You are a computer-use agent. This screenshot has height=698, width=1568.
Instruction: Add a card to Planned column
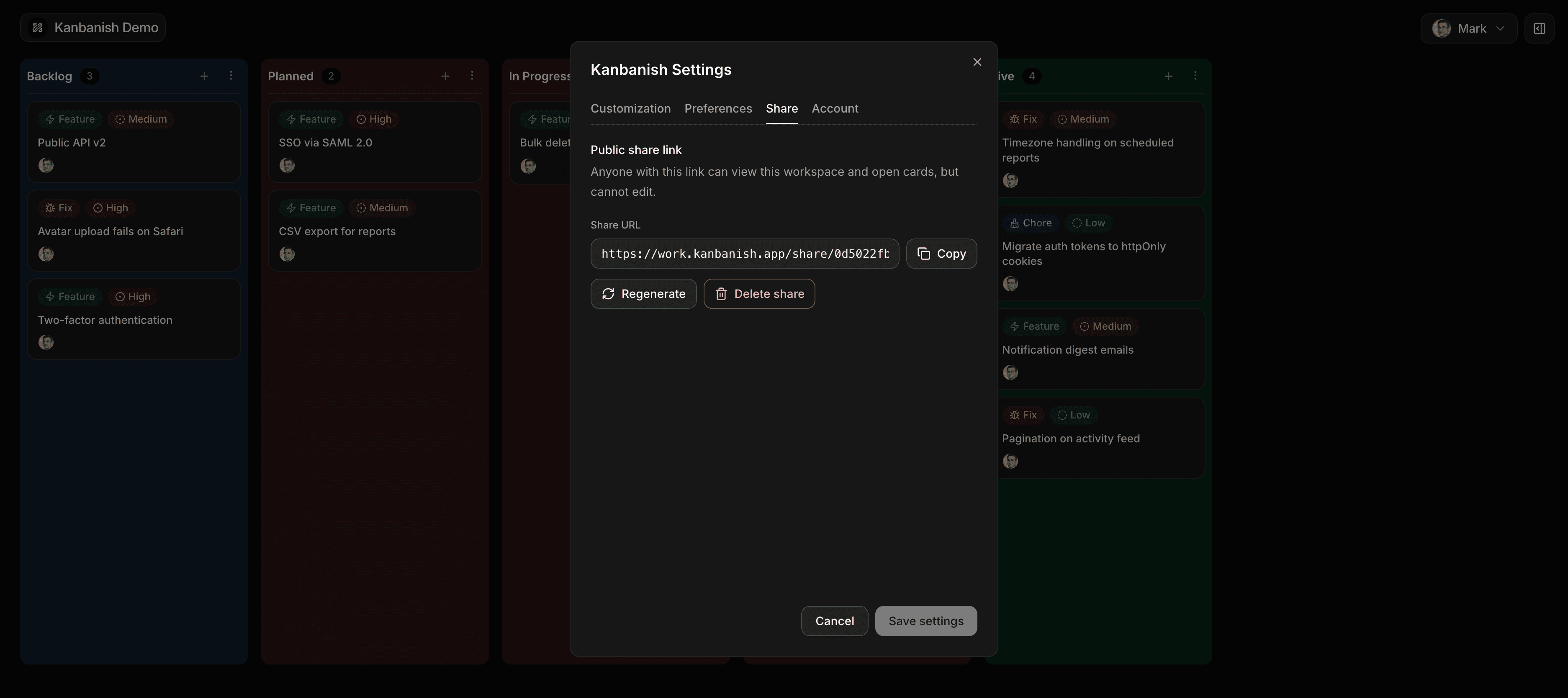445,76
